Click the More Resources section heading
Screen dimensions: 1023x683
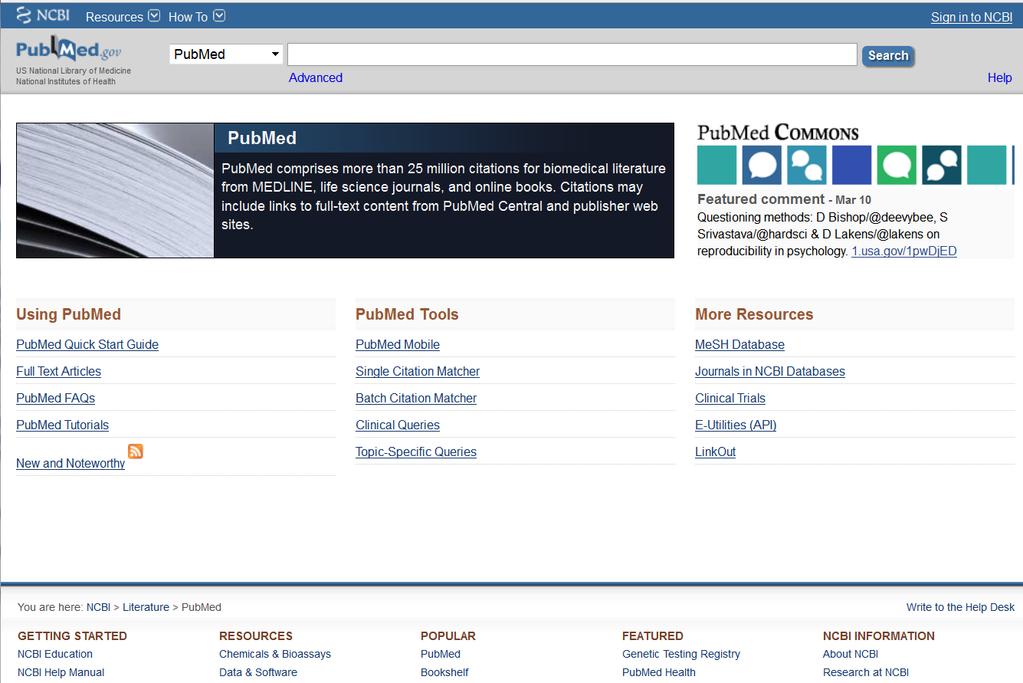[x=754, y=314]
